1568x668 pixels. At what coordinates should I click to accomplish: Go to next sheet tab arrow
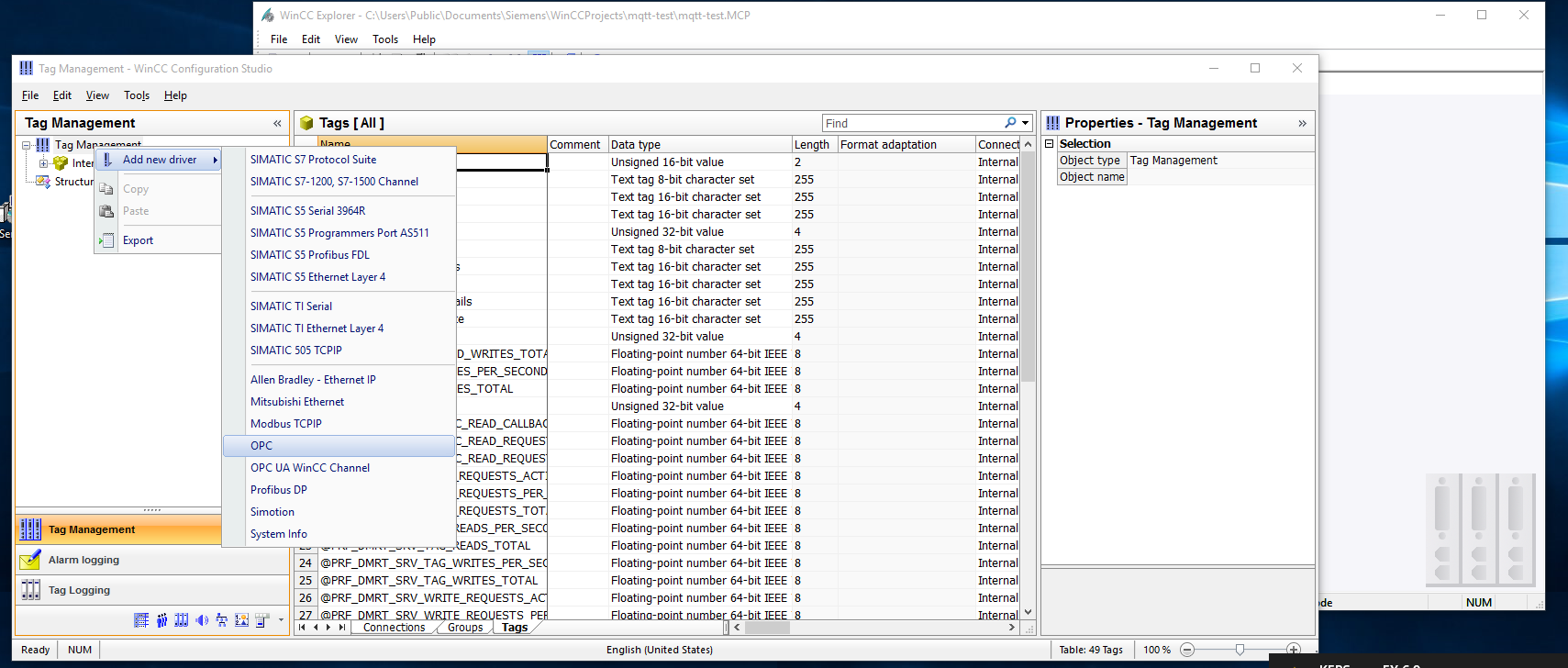coord(328,628)
